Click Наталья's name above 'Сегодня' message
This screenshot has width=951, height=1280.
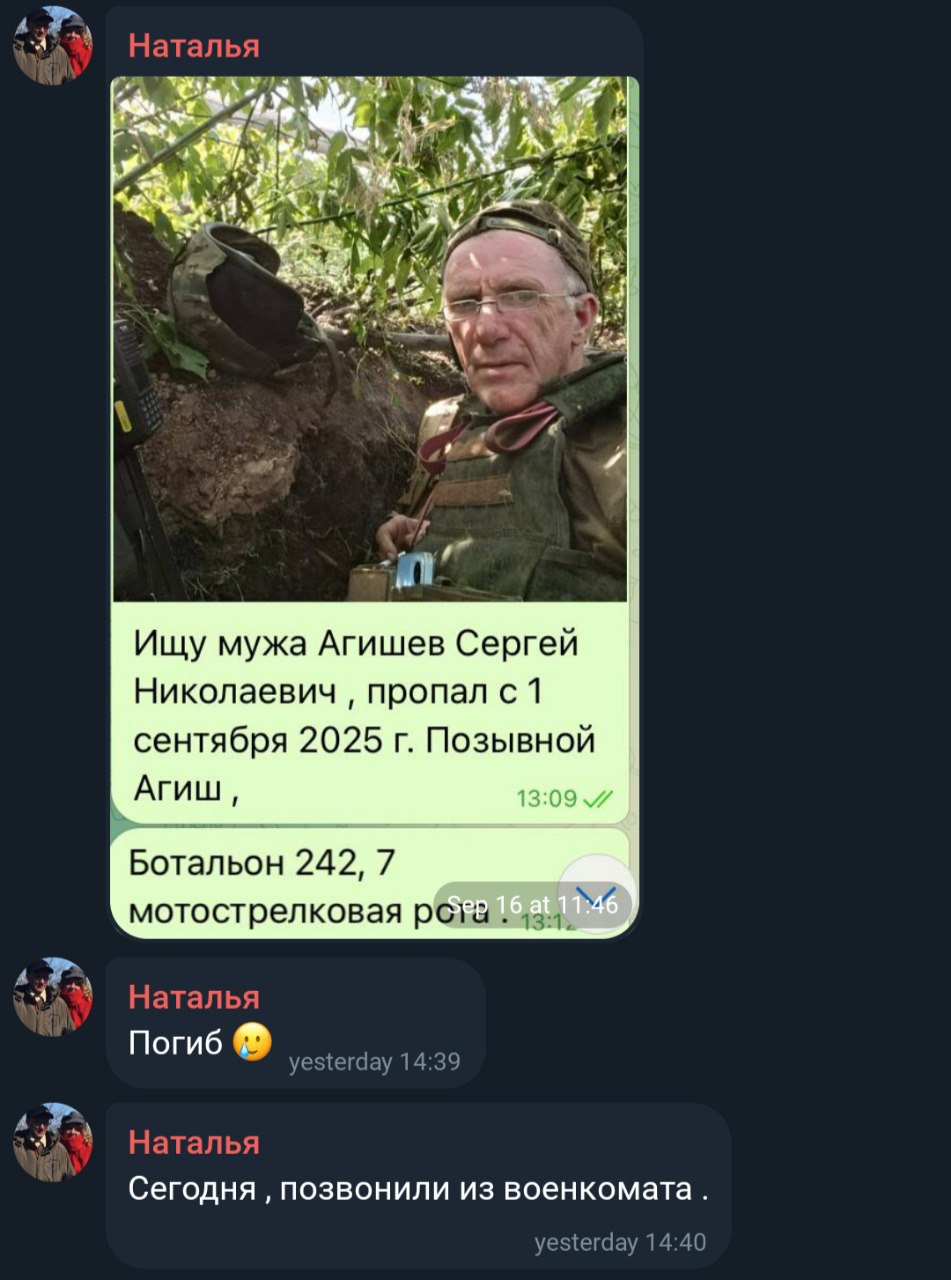194,1142
